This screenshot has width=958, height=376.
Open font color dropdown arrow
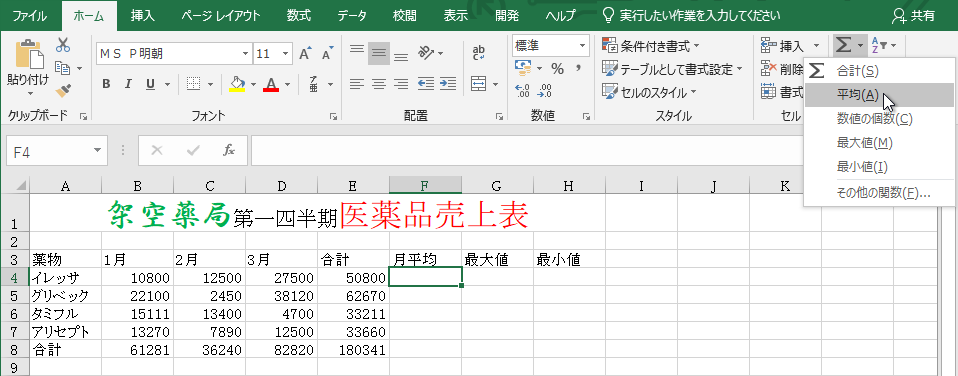(x=287, y=84)
